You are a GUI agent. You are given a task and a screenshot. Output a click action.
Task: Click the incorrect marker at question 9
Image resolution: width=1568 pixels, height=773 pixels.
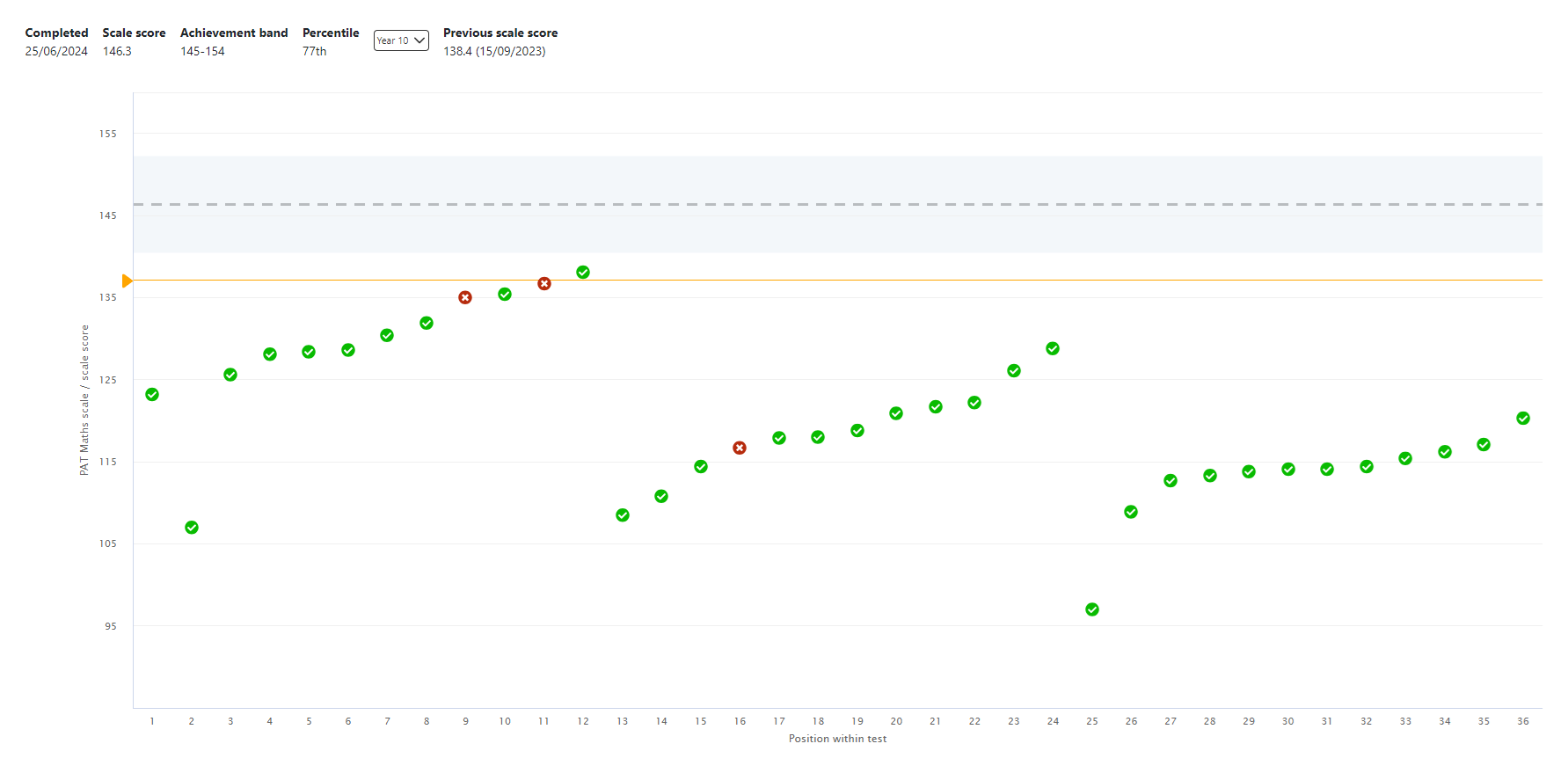tap(465, 298)
